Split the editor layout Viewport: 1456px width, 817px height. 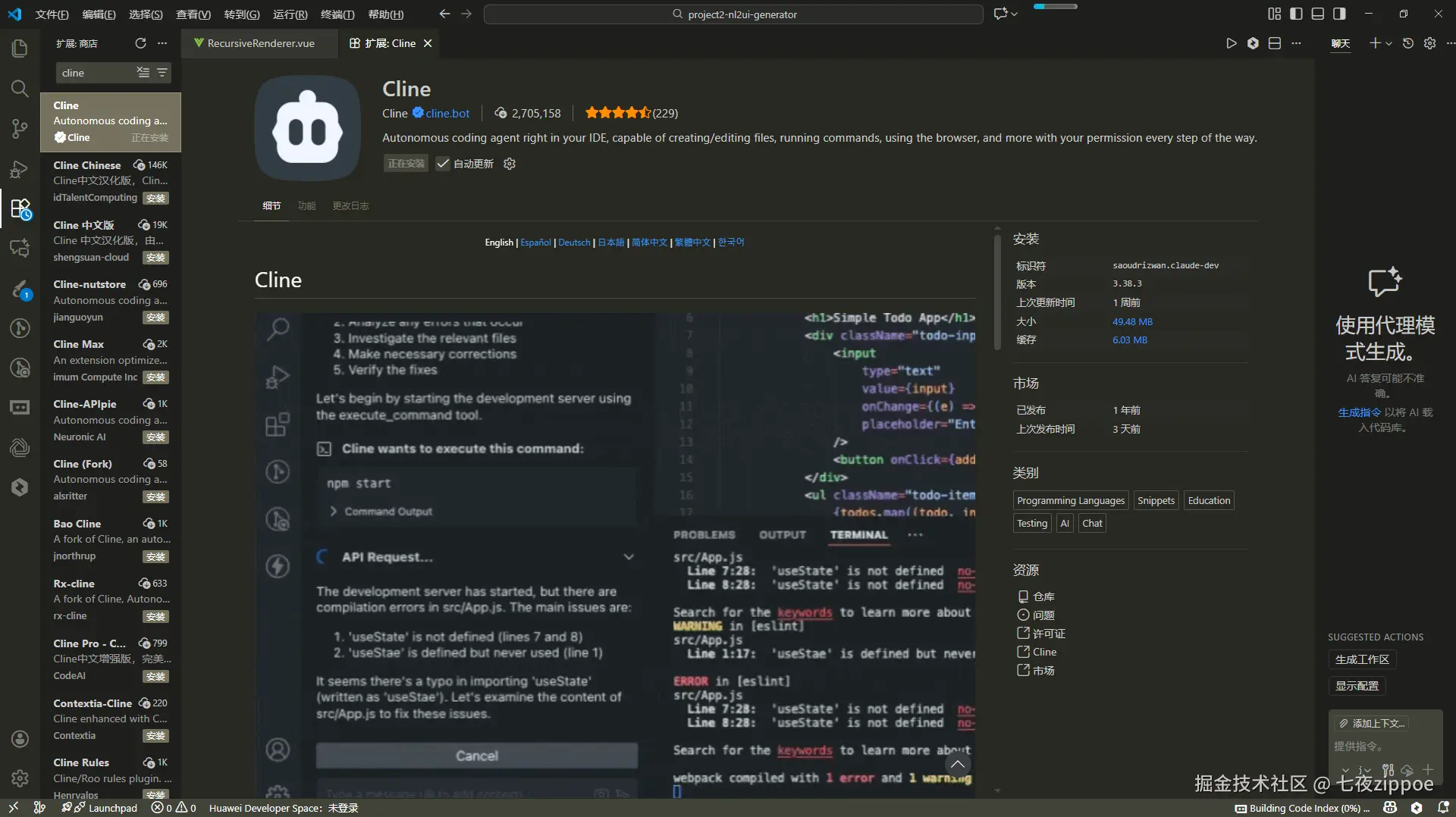point(1275,43)
